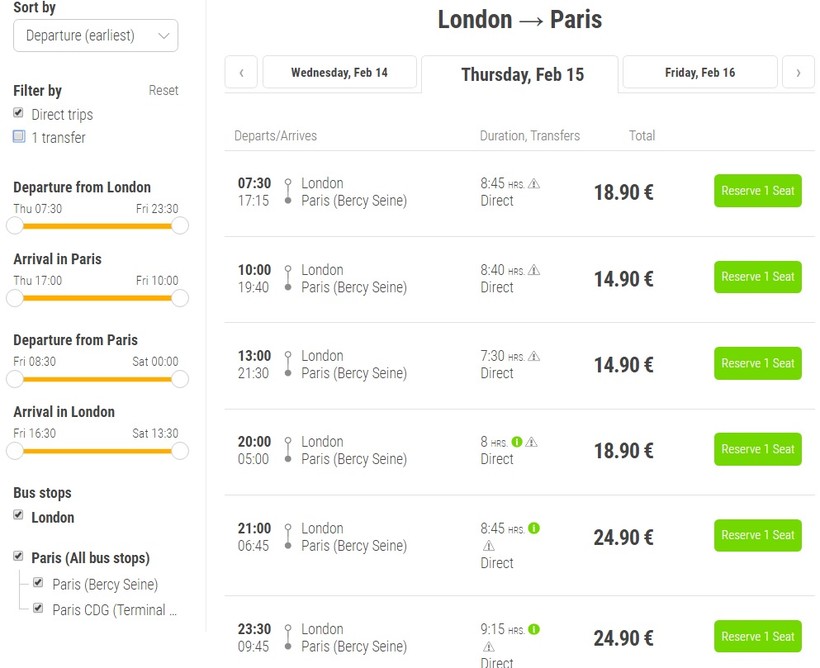820x668 pixels.
Task: Uncheck Paris (Bercy Seine) bus stop
Action: tap(39, 583)
